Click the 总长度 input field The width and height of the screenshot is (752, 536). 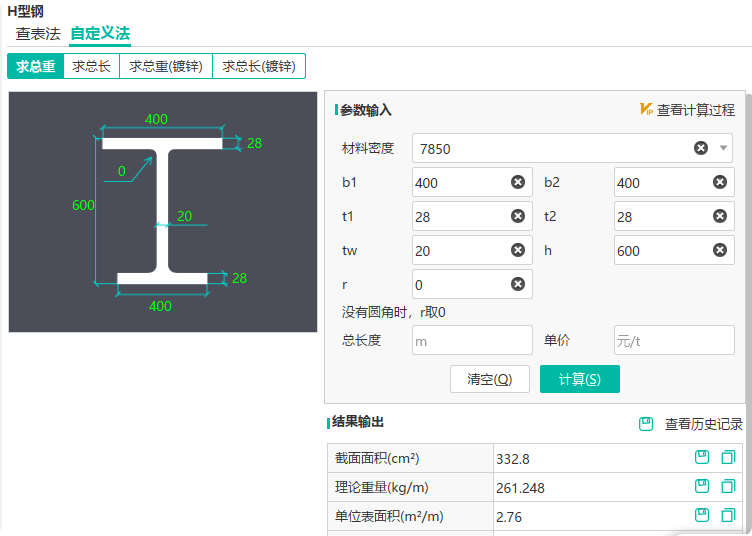(x=472, y=340)
